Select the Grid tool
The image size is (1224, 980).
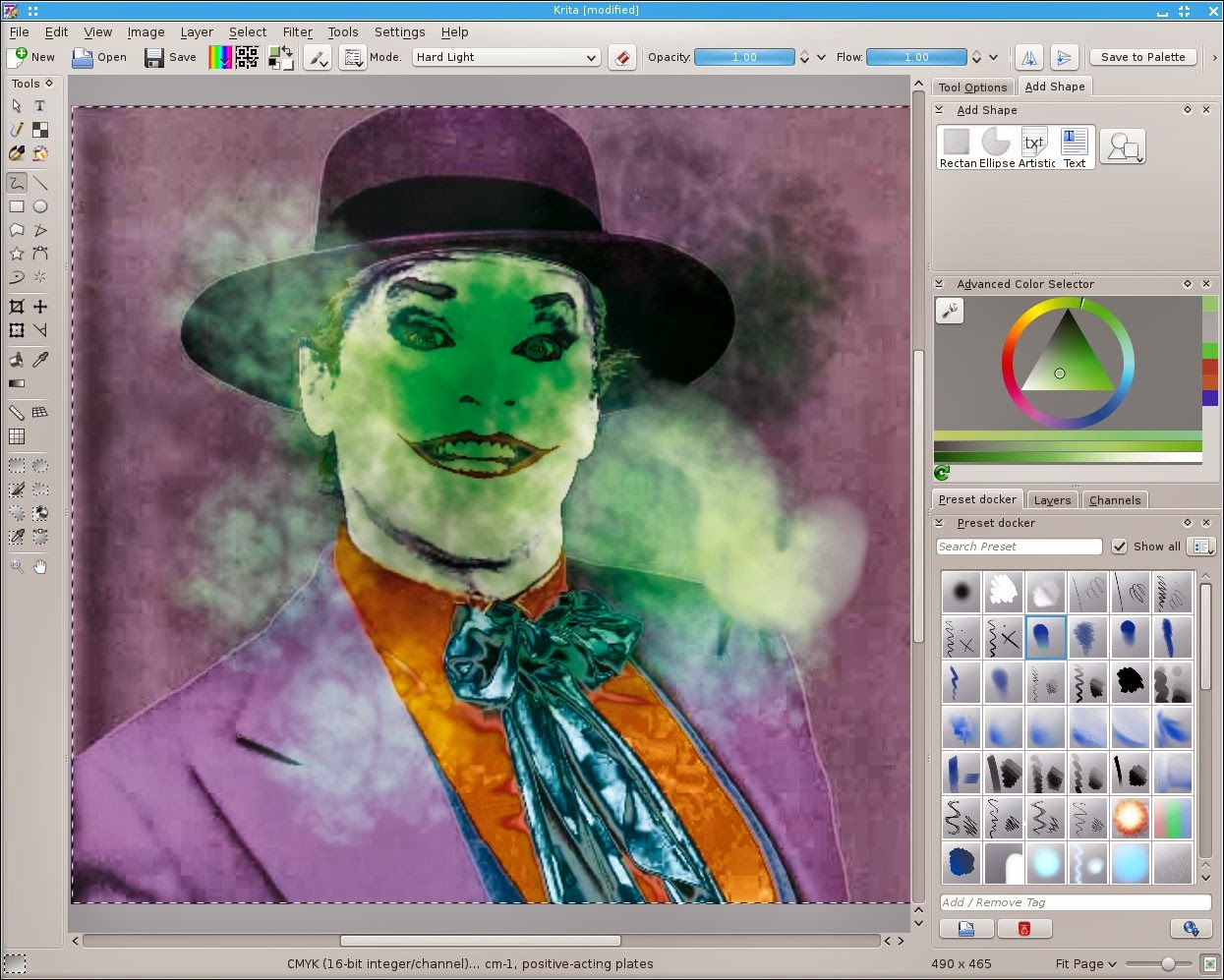(x=17, y=436)
